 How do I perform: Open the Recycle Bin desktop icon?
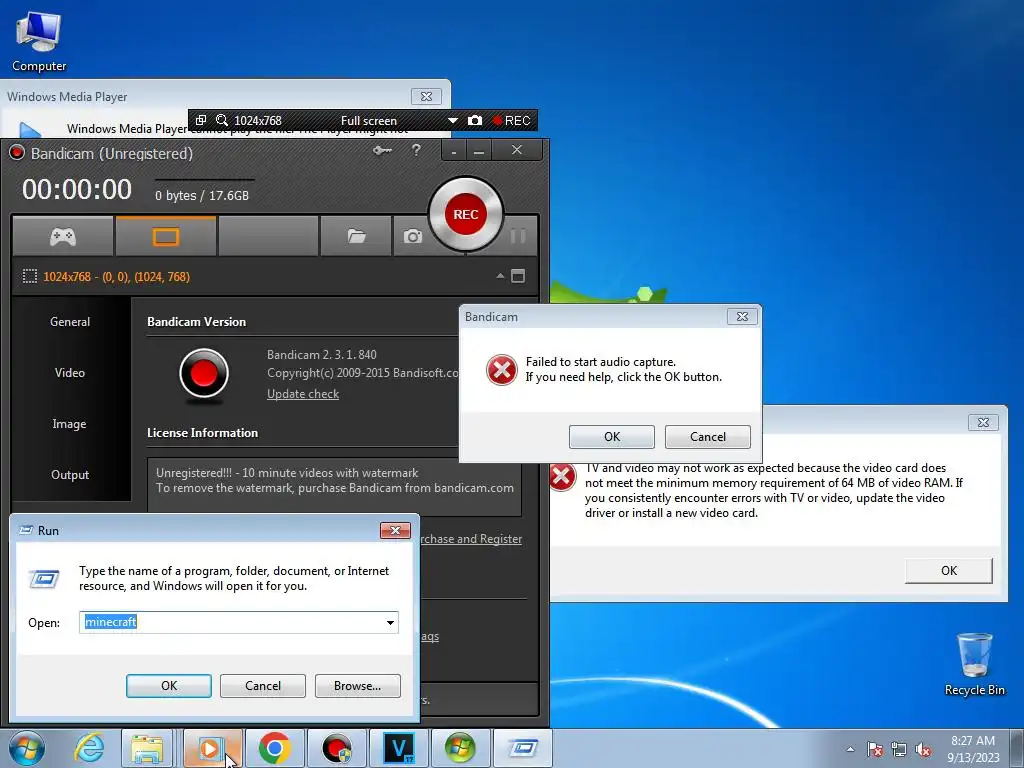click(x=974, y=664)
